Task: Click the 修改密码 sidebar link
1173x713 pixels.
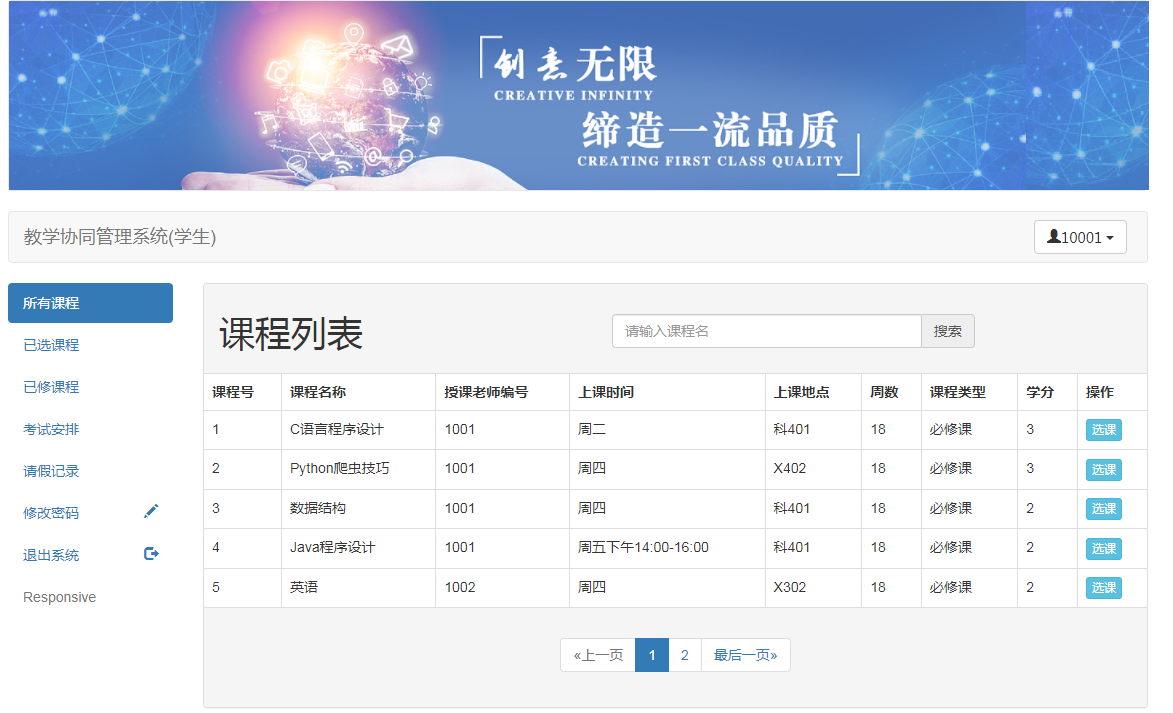Action: click(51, 513)
